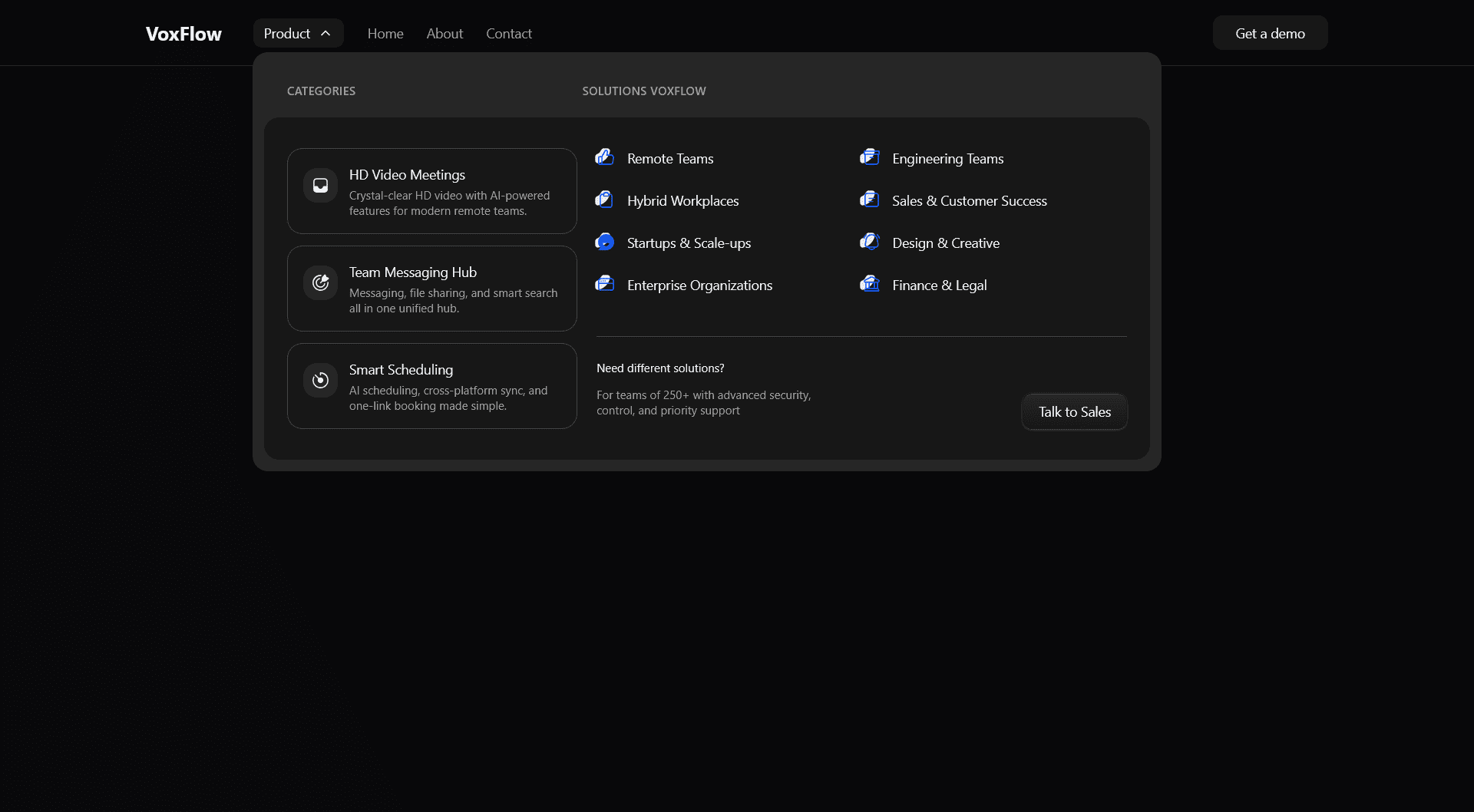
Task: Click the Finance & Legal icon
Action: pyautogui.click(x=870, y=283)
